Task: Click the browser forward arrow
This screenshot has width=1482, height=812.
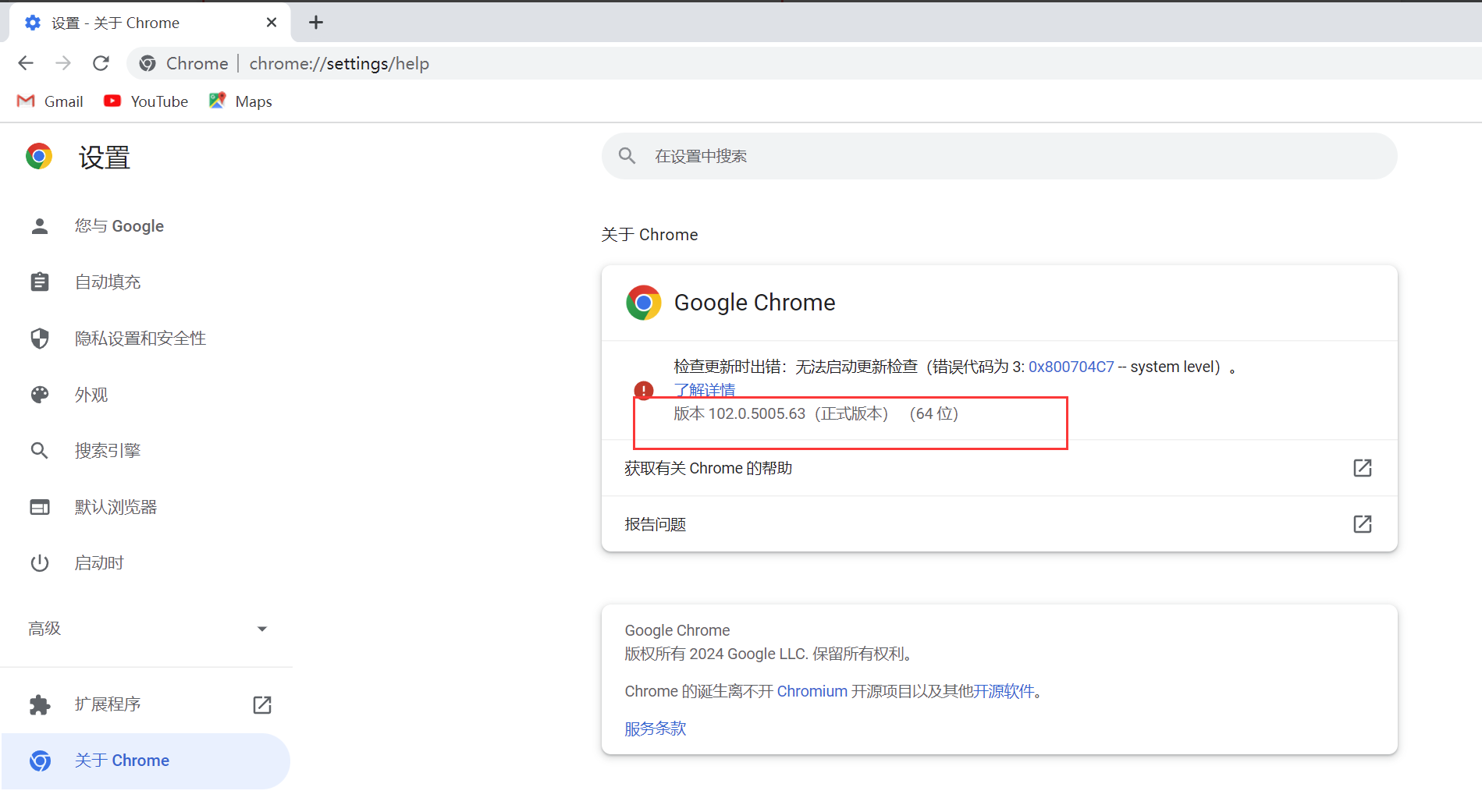Action: point(63,63)
